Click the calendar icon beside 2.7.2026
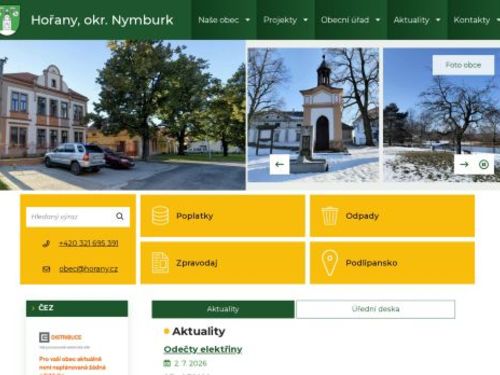Viewport: 500px width, 375px height. (x=167, y=363)
